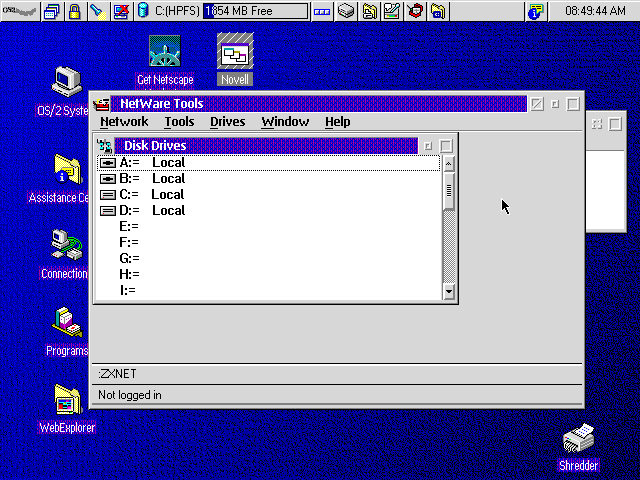The image size is (640, 480).
Task: Click the 'Not logged in' status text
Action: 130,395
